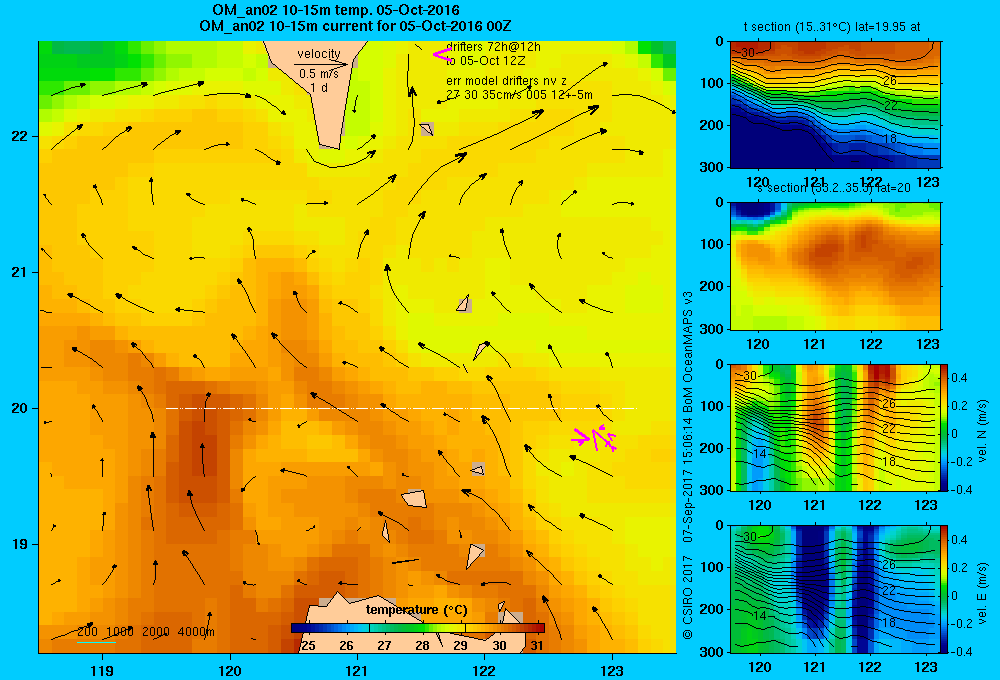Click the 29 tick label on the temperature colorbar
This screenshot has height=680, width=1000.
[460, 646]
